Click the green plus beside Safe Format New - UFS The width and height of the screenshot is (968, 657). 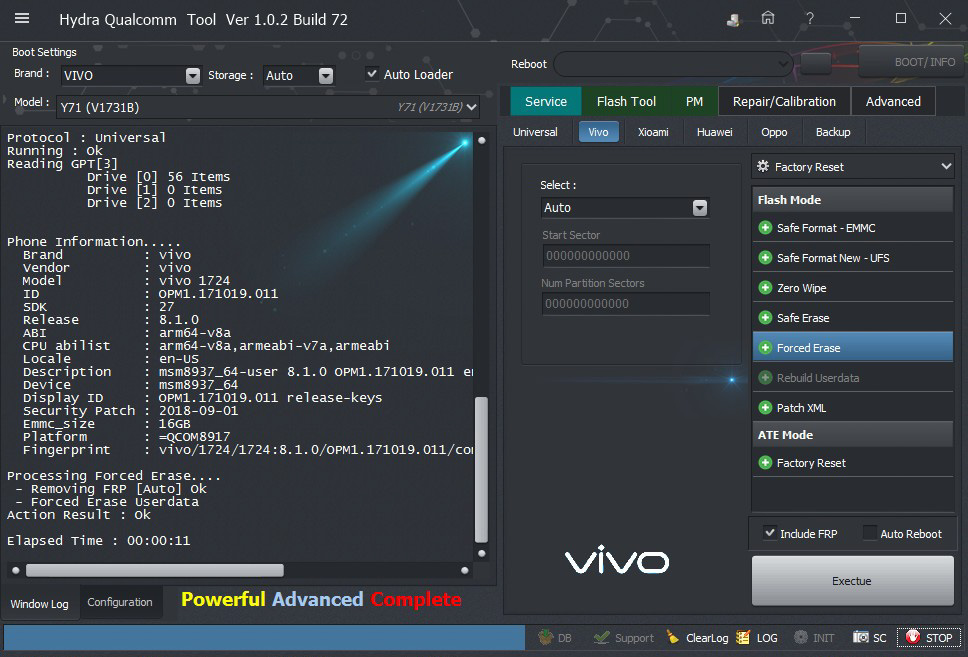(765, 257)
